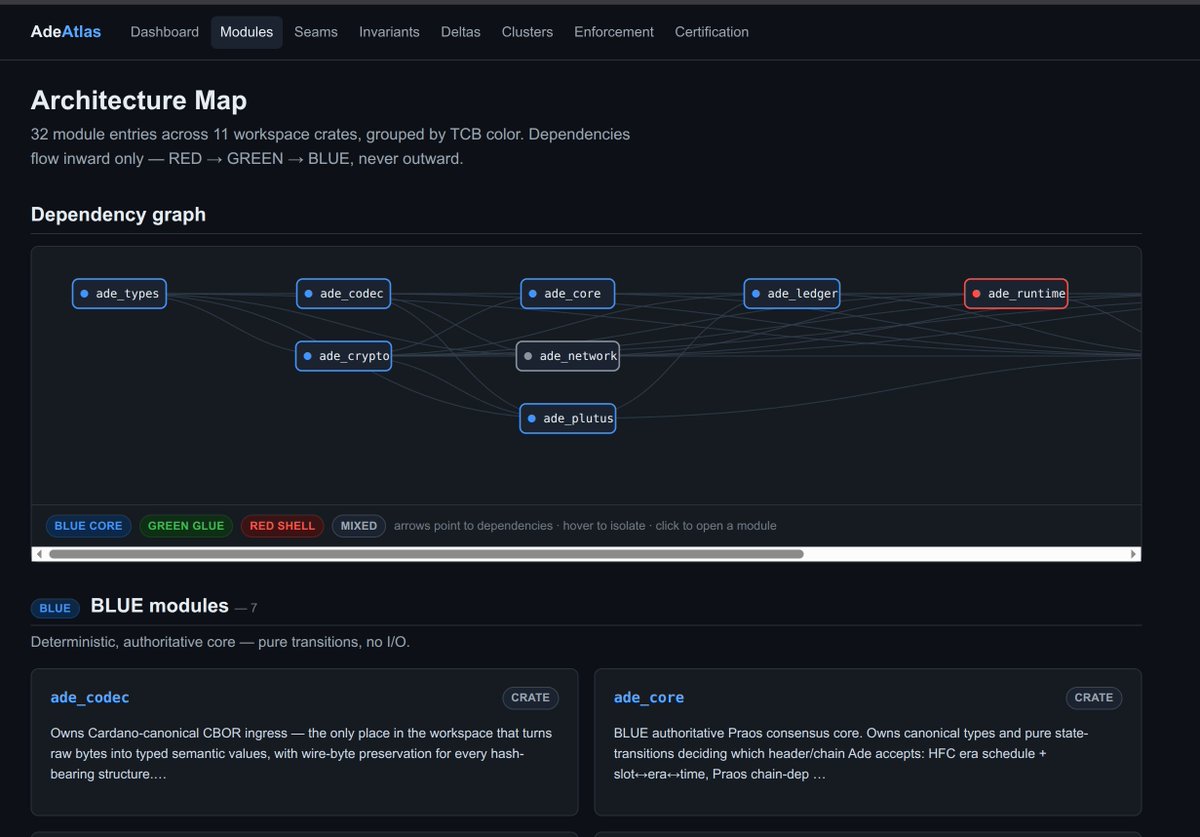Click the "32 module entries" summary text

pyautogui.click(x=330, y=146)
